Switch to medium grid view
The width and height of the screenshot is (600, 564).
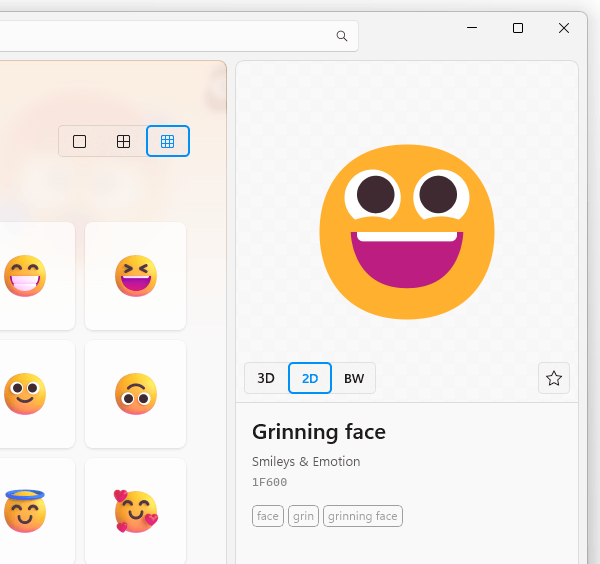[123, 141]
